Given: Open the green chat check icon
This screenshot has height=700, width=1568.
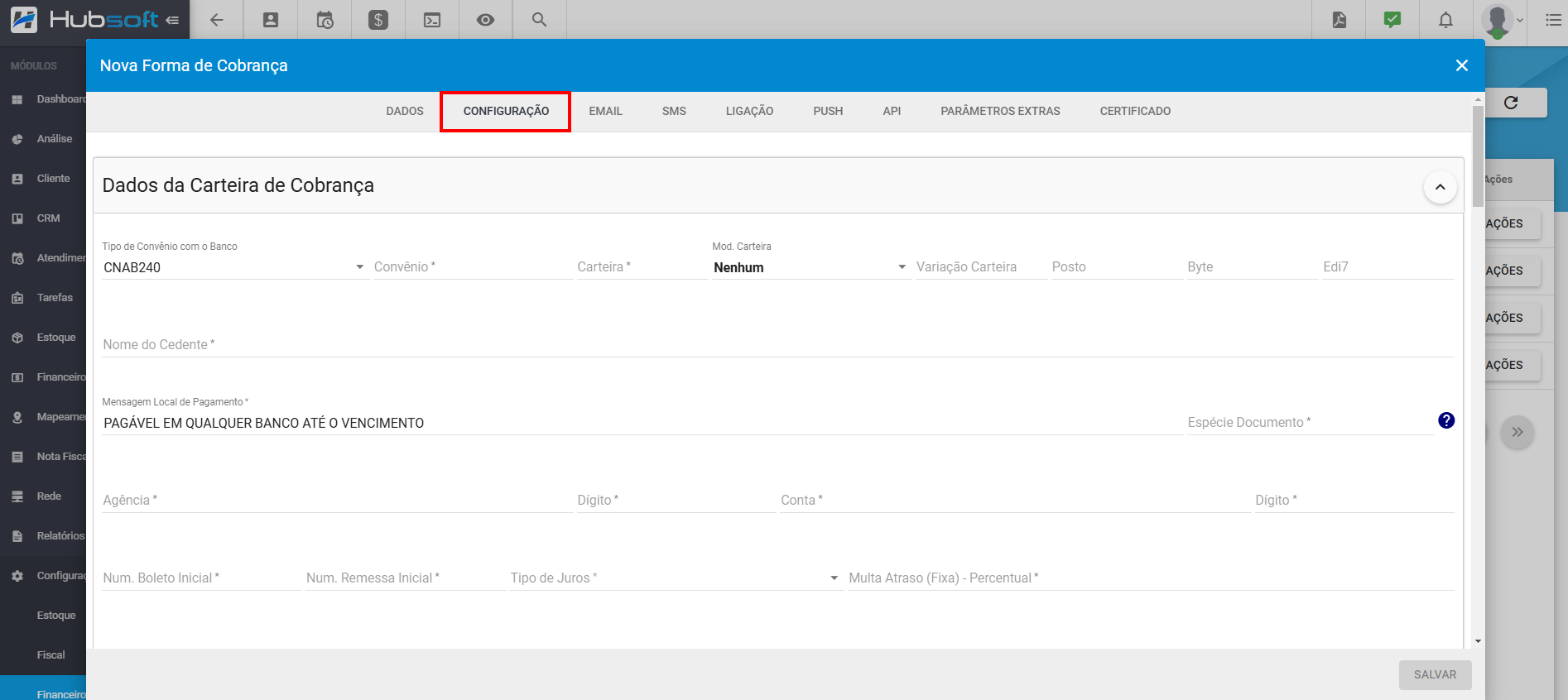Looking at the screenshot, I should tap(1392, 20).
